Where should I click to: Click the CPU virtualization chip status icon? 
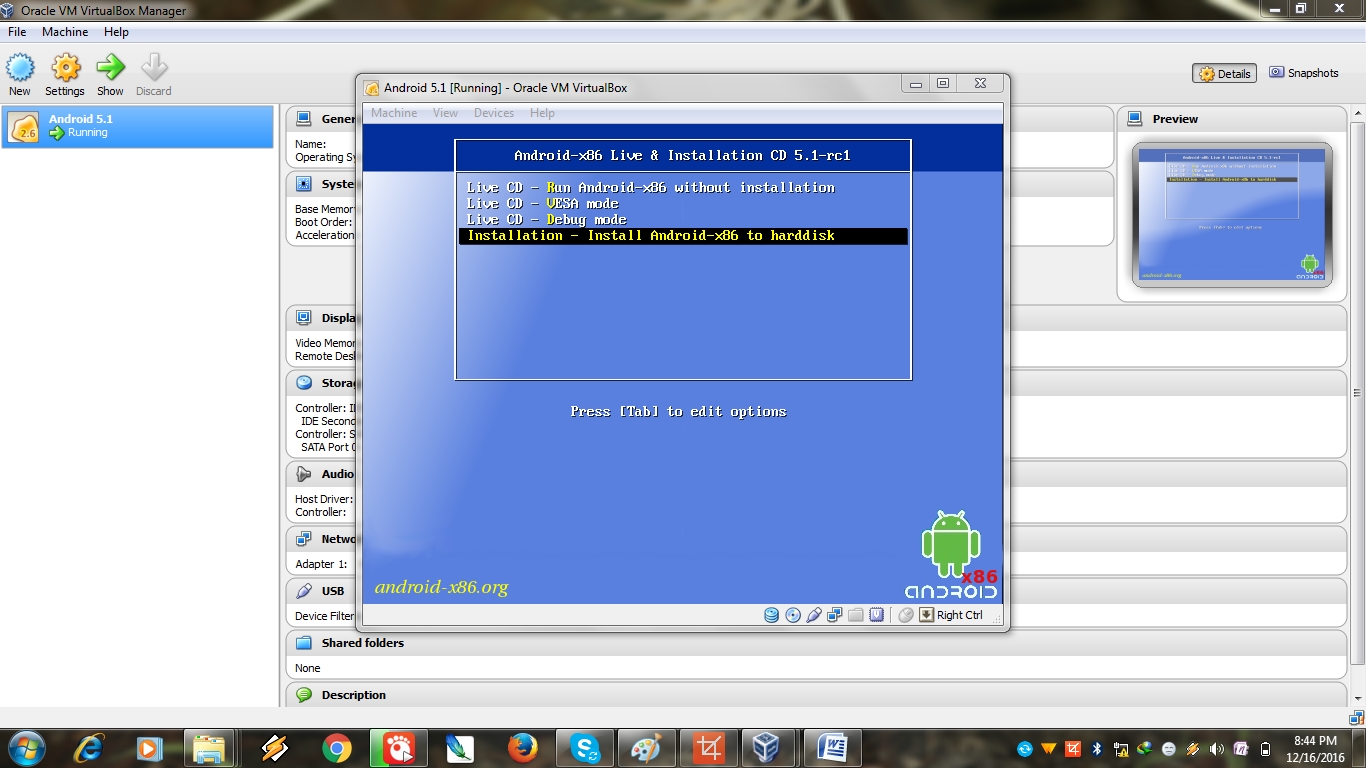tap(877, 615)
